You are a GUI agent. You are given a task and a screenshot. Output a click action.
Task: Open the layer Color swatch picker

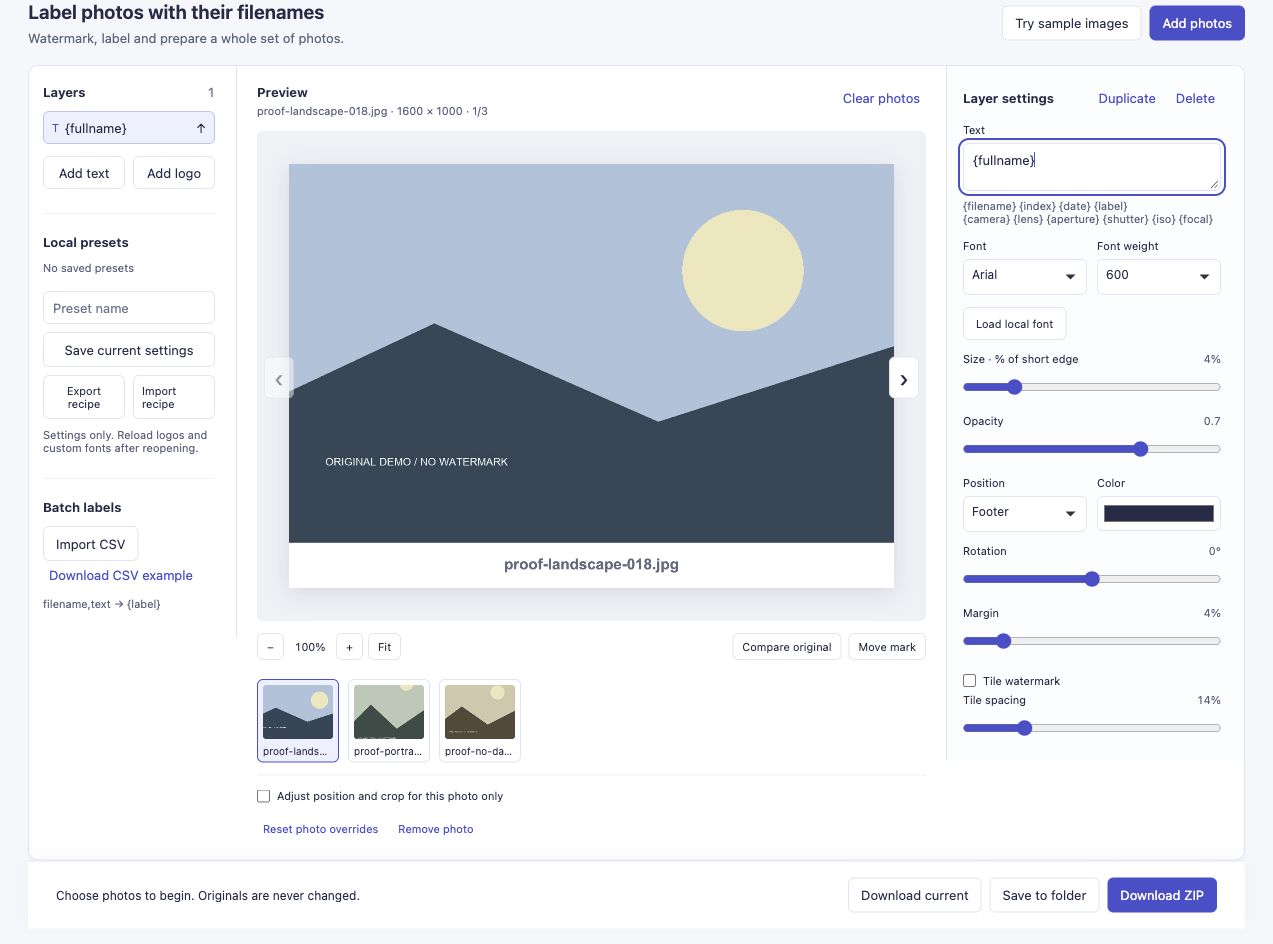click(x=1159, y=513)
